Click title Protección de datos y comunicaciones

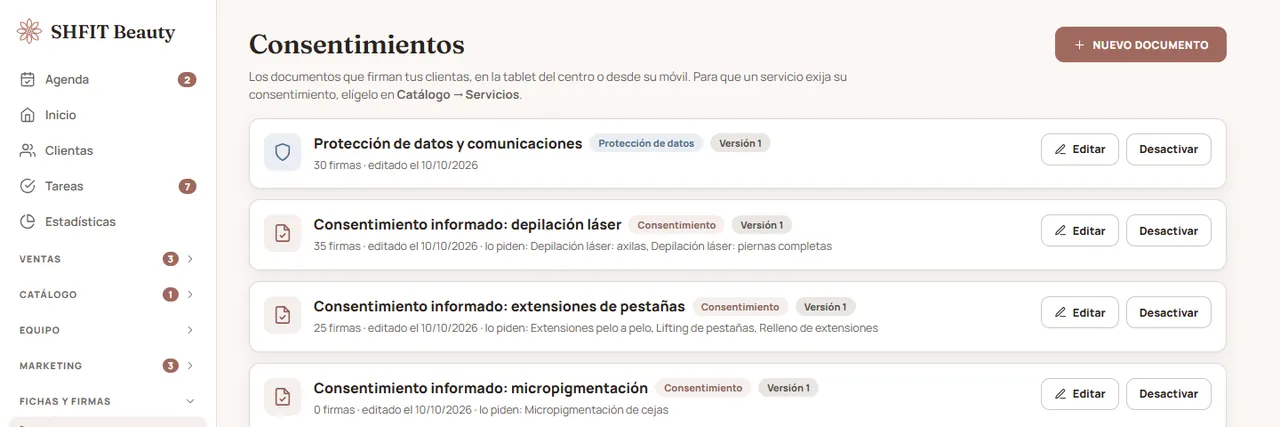[x=448, y=143]
